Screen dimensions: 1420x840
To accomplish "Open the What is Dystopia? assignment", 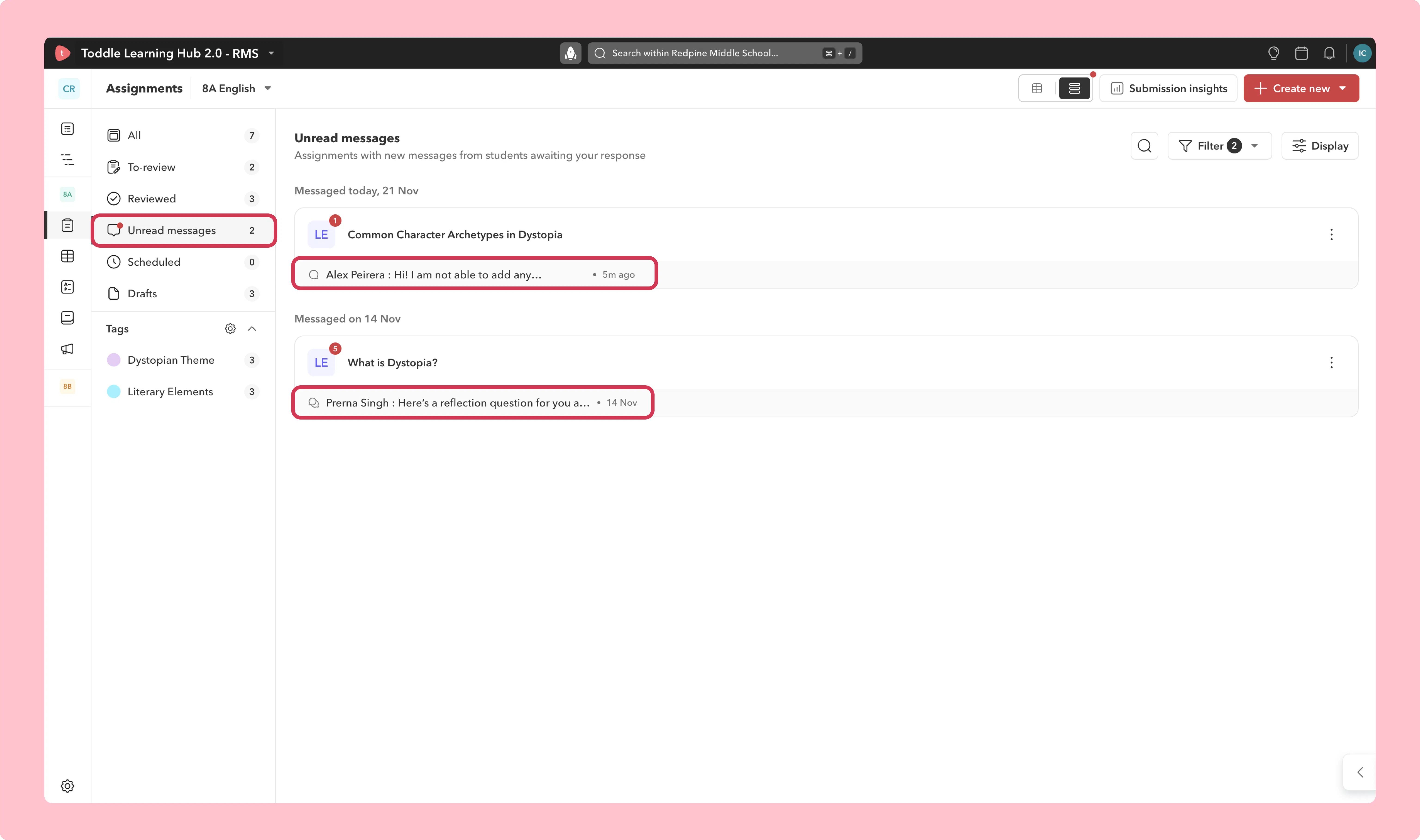I will [x=392, y=363].
